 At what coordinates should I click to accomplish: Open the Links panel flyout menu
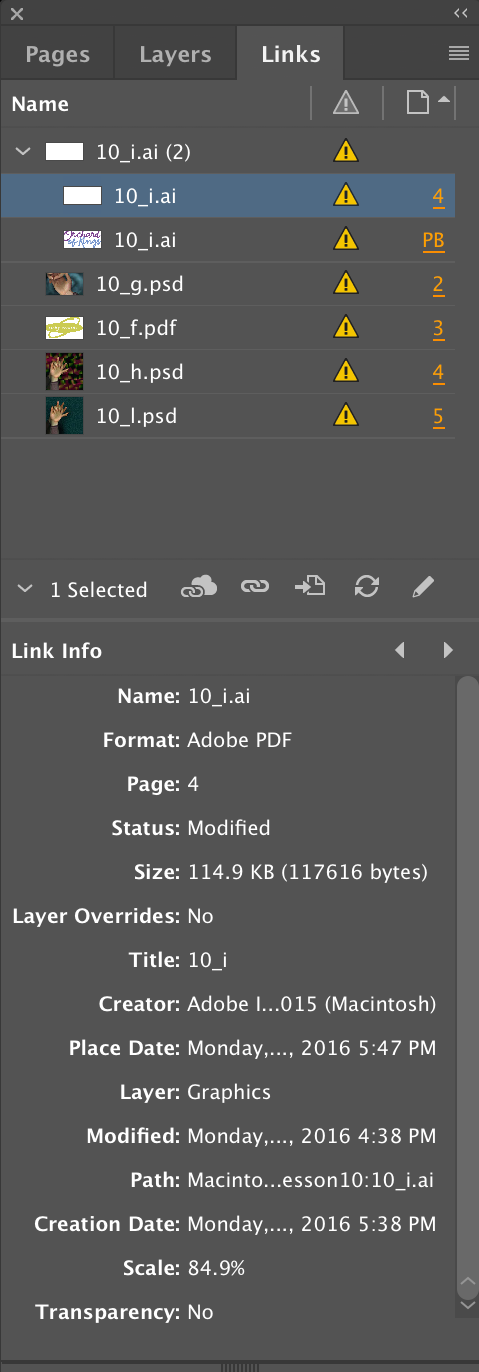tap(459, 54)
